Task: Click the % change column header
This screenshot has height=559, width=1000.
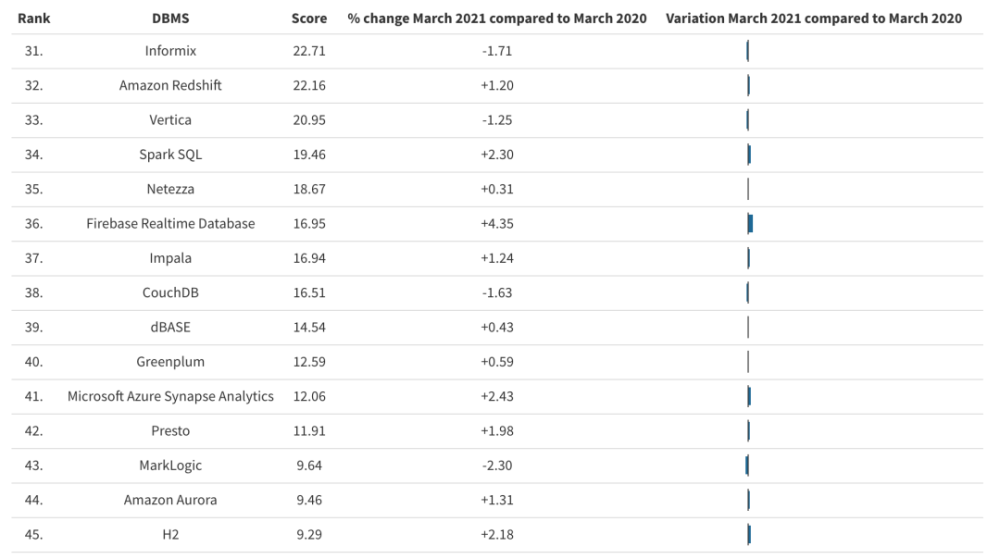Action: pyautogui.click(x=497, y=18)
